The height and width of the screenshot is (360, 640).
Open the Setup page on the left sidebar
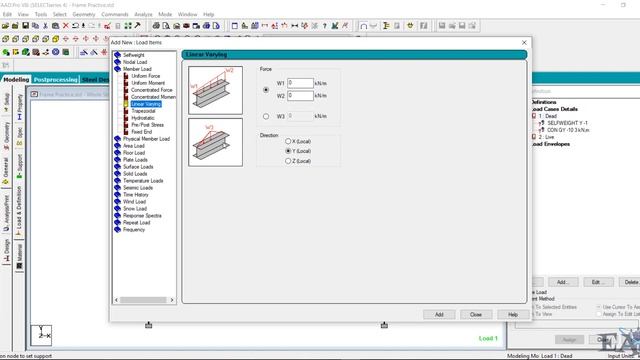[6, 102]
